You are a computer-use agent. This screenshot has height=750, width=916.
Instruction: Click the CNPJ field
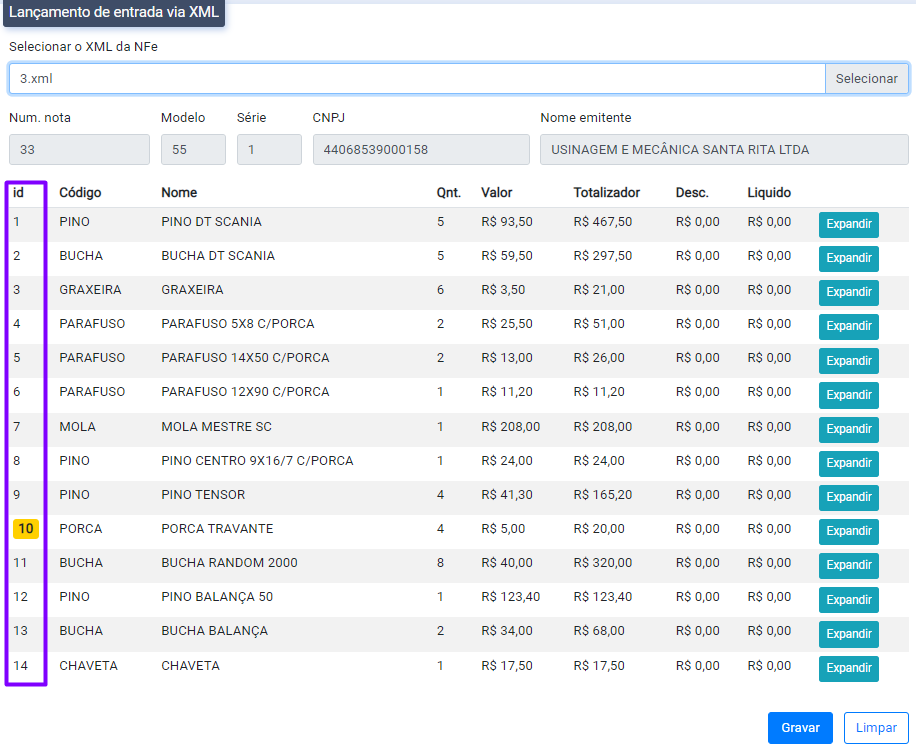[x=420, y=150]
